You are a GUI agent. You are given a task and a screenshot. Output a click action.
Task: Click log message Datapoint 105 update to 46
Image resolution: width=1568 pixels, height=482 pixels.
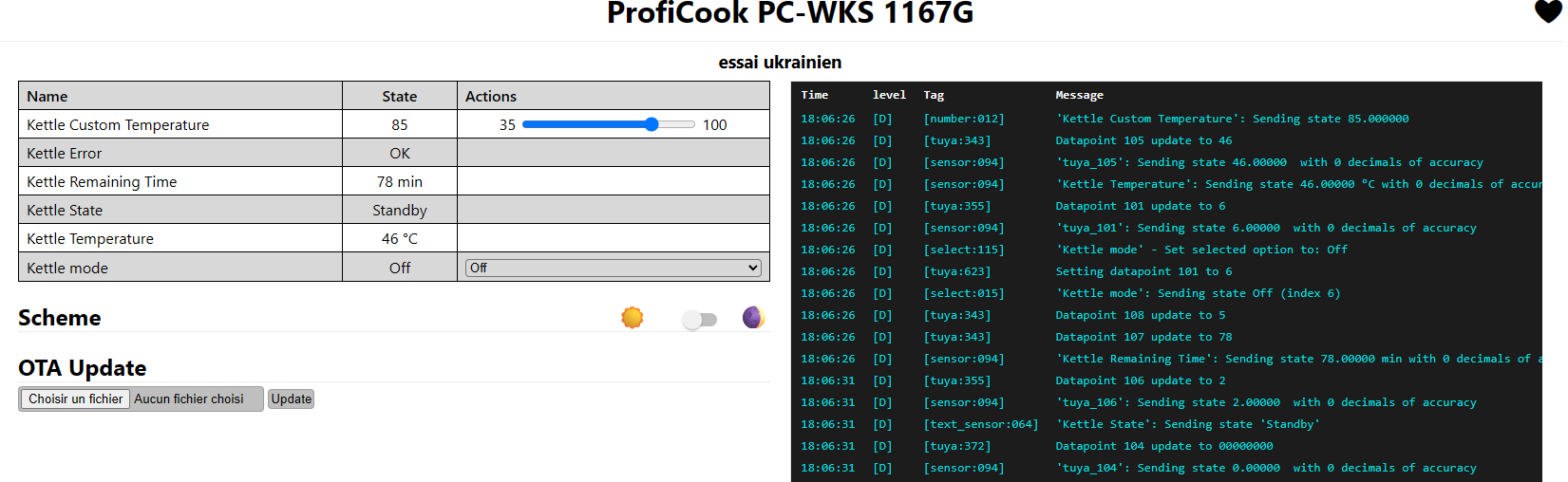(x=1143, y=140)
